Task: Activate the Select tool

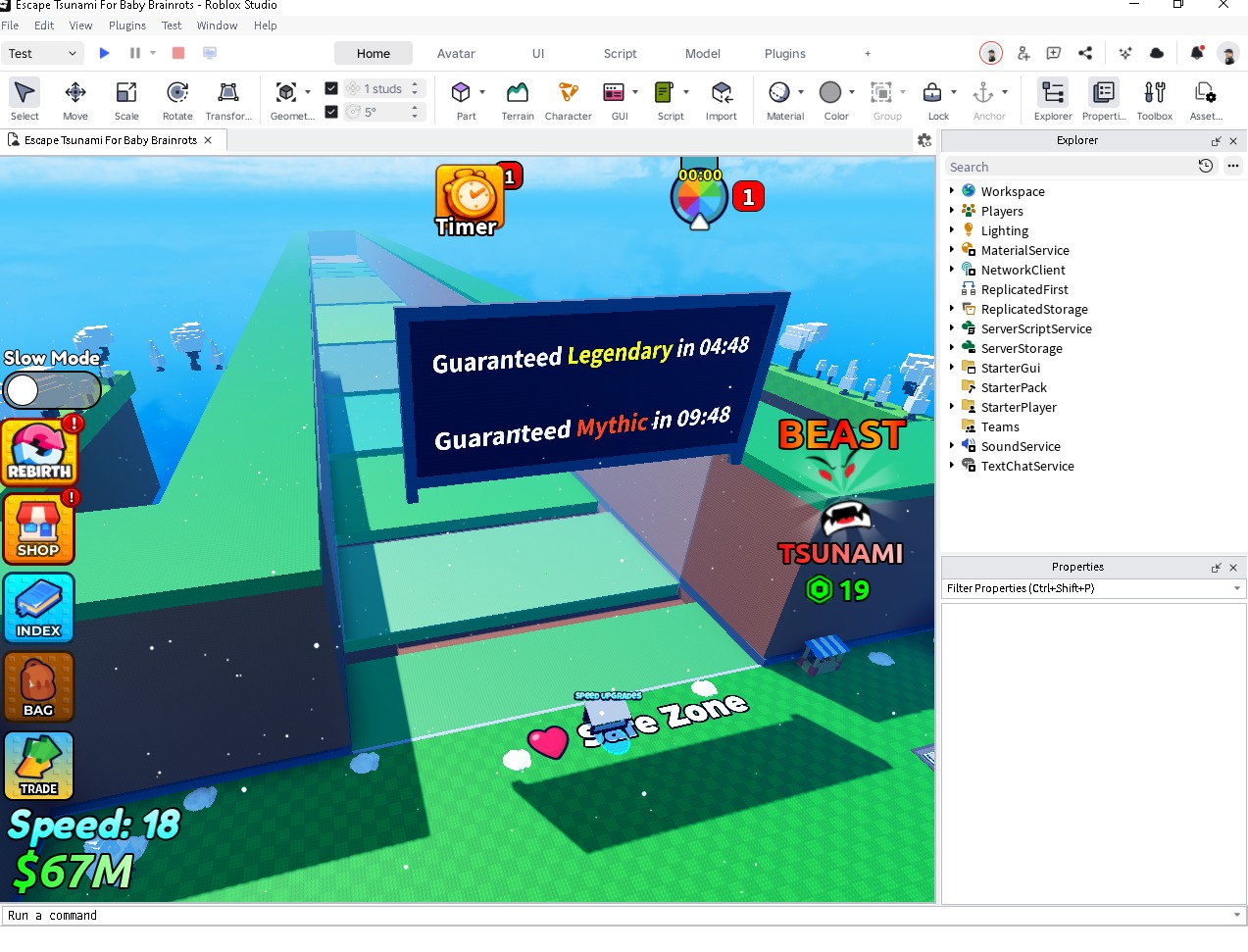Action: 25,98
